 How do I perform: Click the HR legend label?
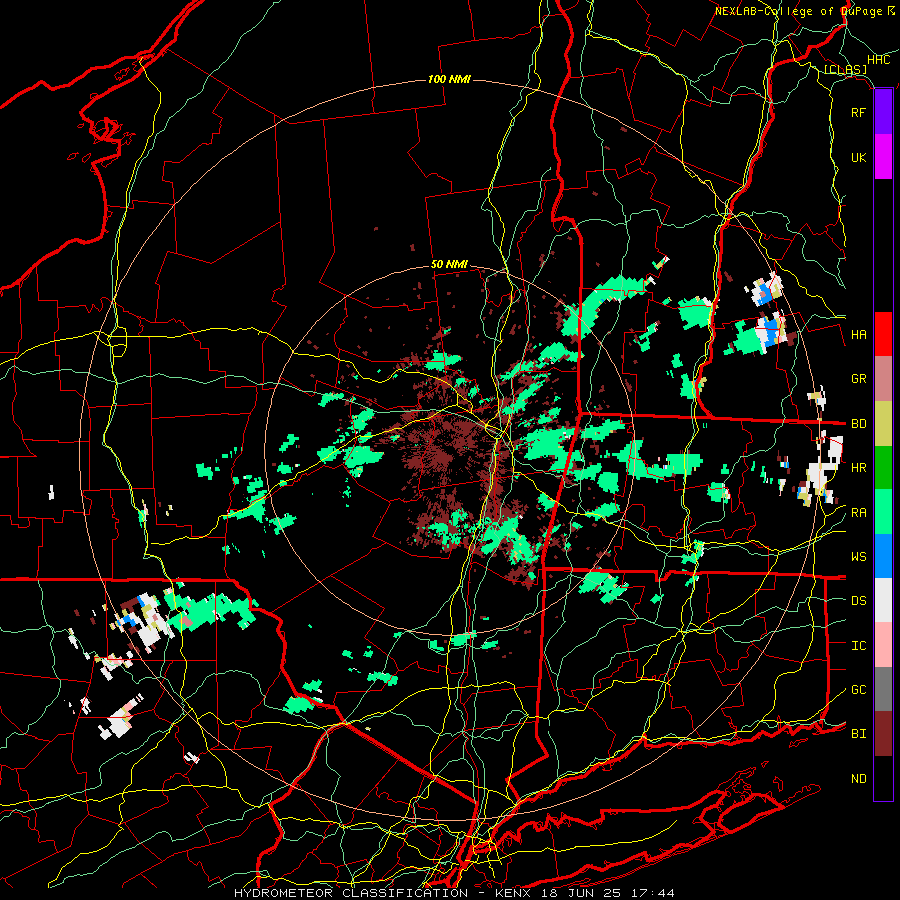[858, 468]
